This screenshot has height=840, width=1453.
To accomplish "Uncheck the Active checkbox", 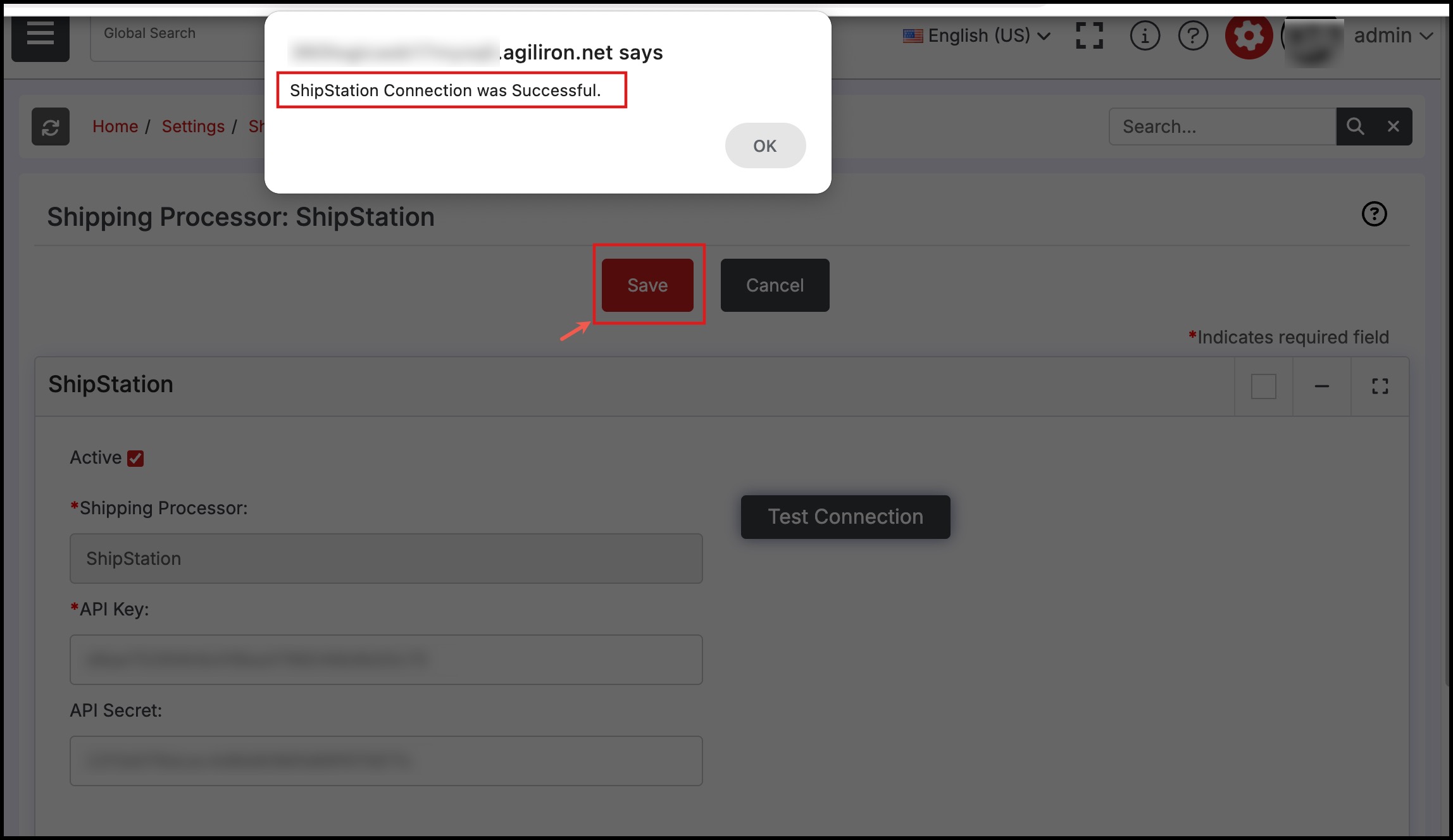I will (x=135, y=458).
